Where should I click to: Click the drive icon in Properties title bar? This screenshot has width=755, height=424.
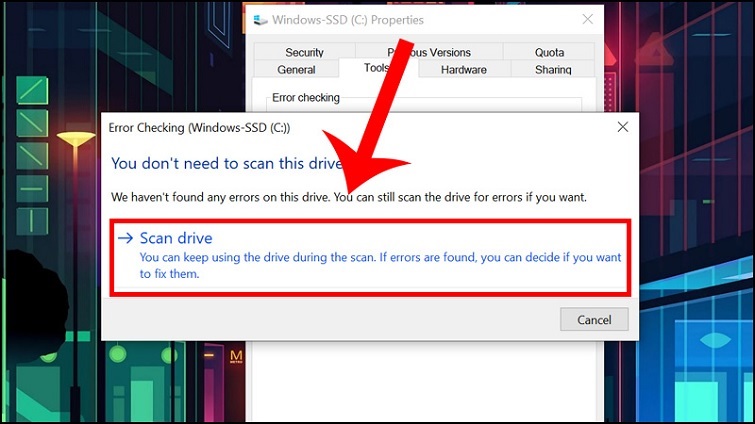pyautogui.click(x=262, y=20)
